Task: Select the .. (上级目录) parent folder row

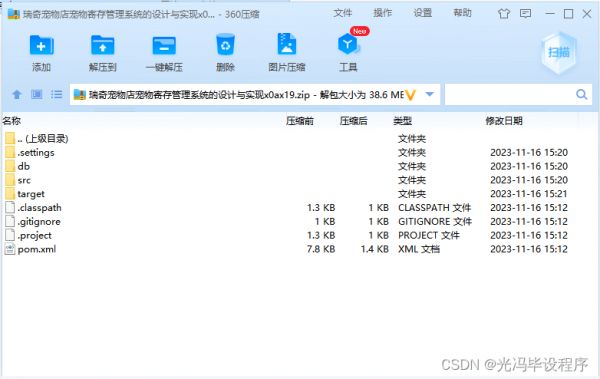Action: pos(291,138)
